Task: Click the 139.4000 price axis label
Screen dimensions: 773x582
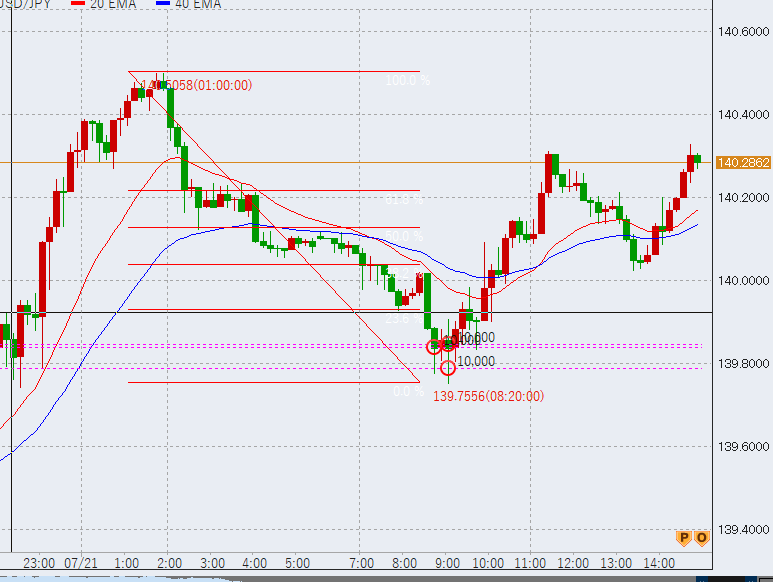Action: [x=743, y=529]
